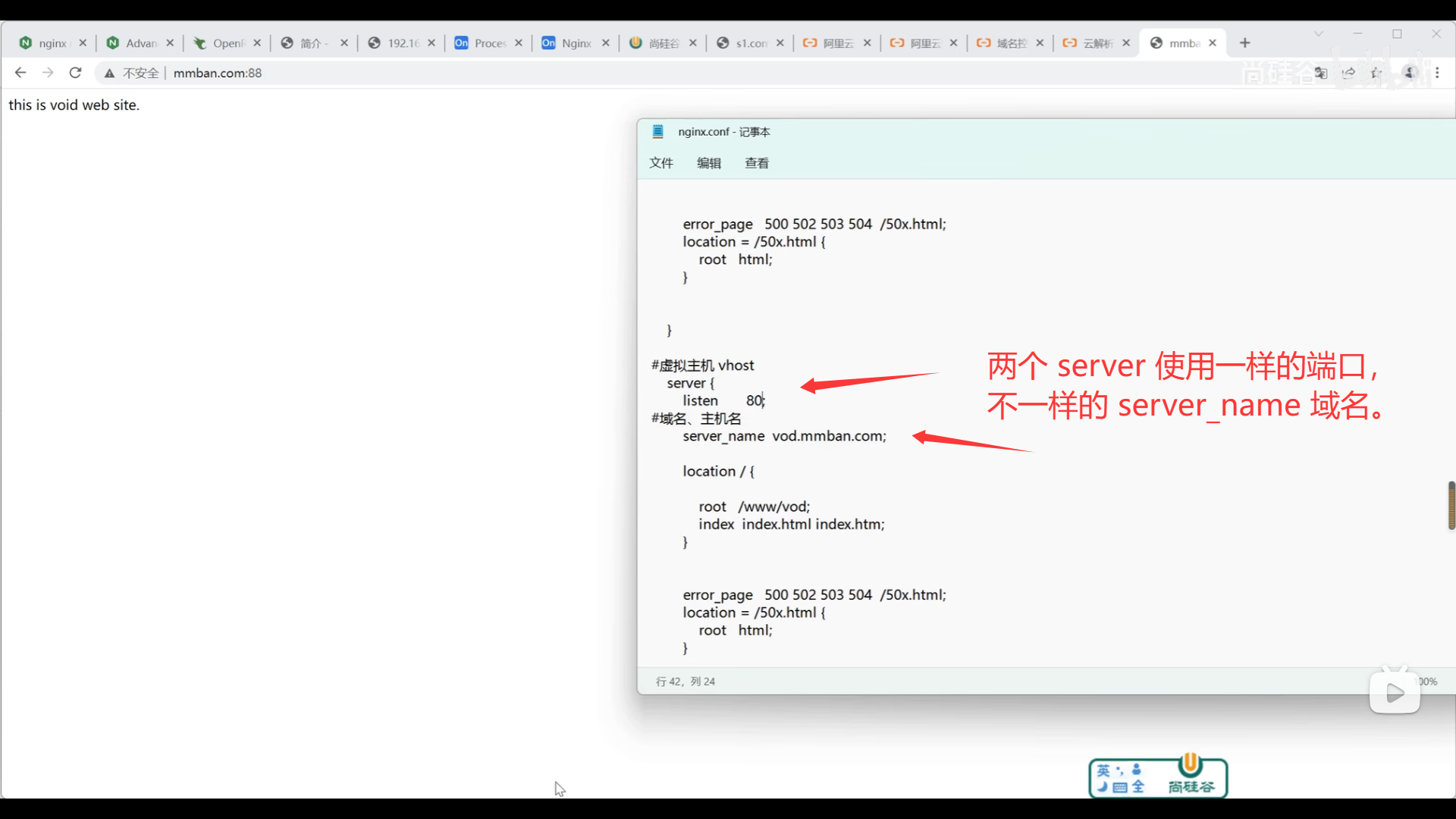Toggle IME full-width (全) mode

[1137, 787]
